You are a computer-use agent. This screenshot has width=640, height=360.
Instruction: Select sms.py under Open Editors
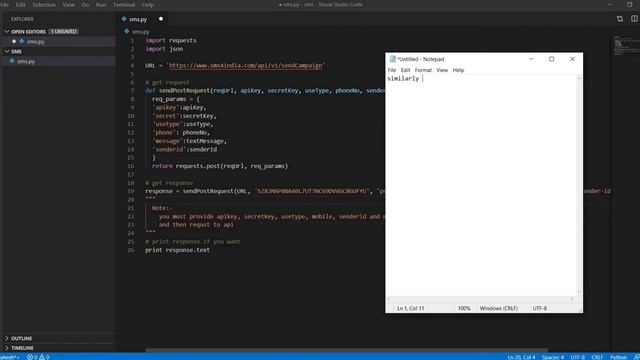pyautogui.click(x=36, y=42)
